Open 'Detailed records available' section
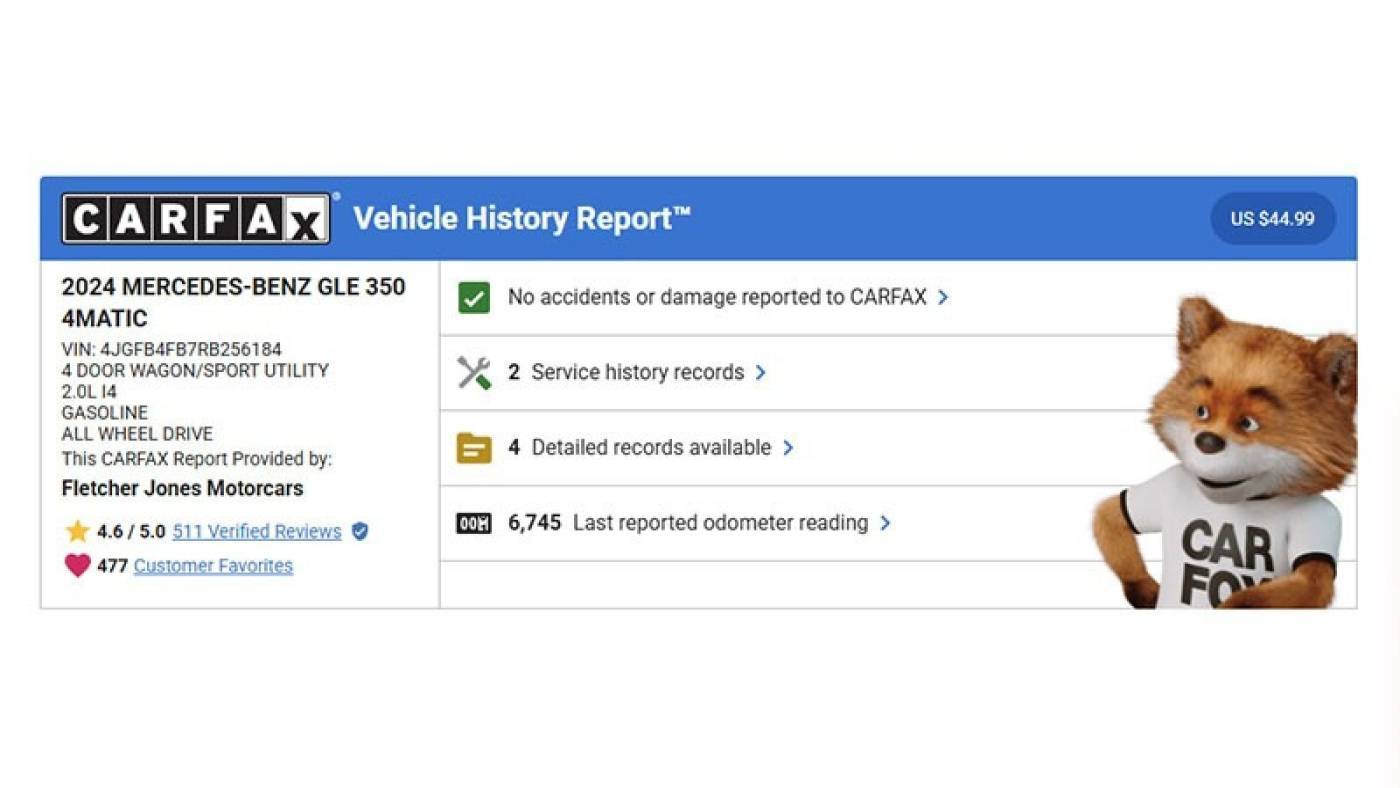The width and height of the screenshot is (1400, 788). 651,447
